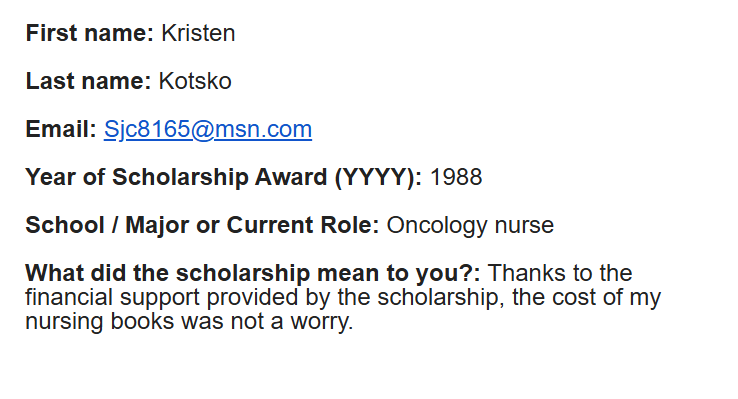Click the 'Year of Scholarship Award' label
738x399 pixels.
[176, 177]
